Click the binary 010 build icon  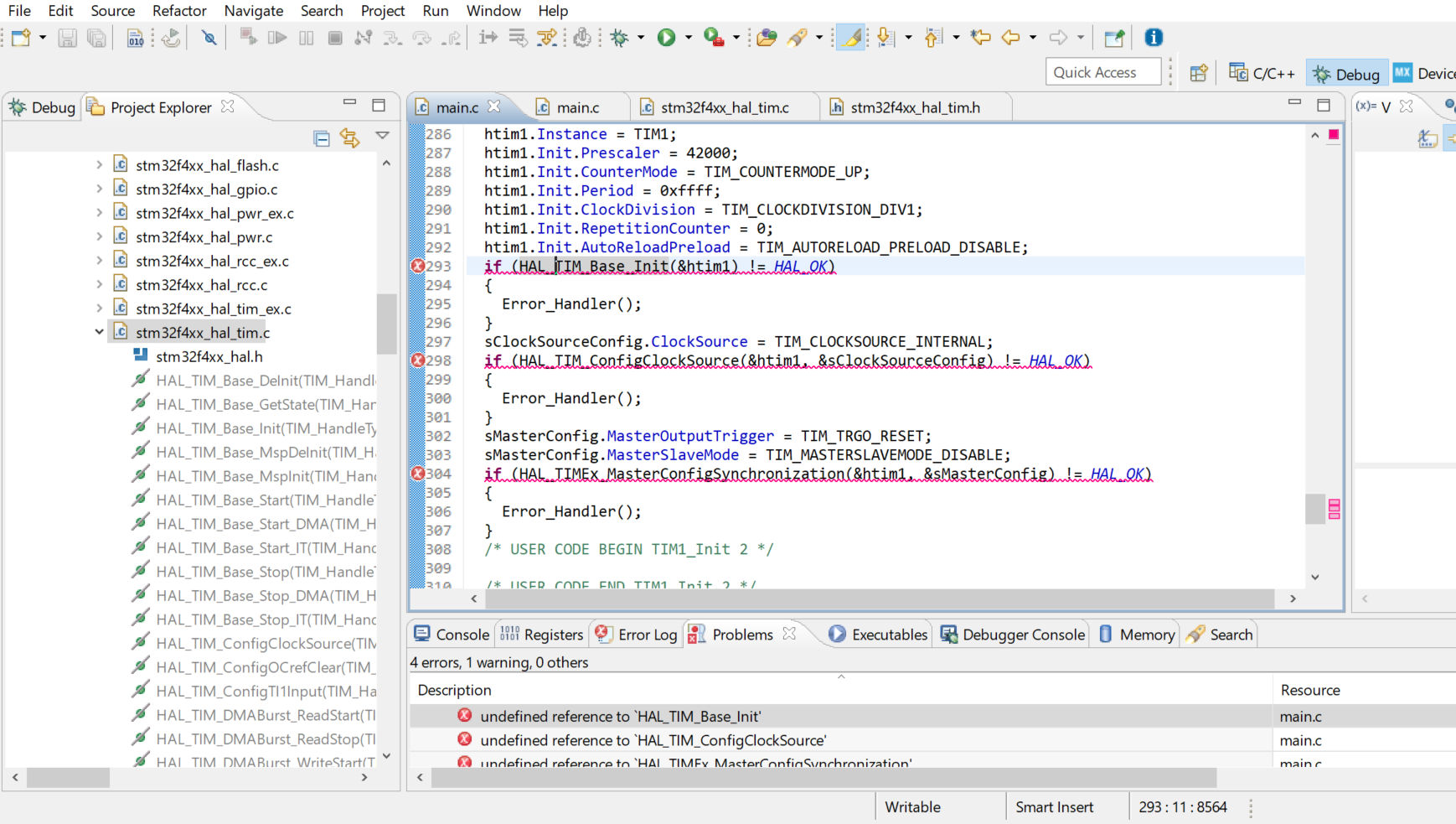pos(135,38)
